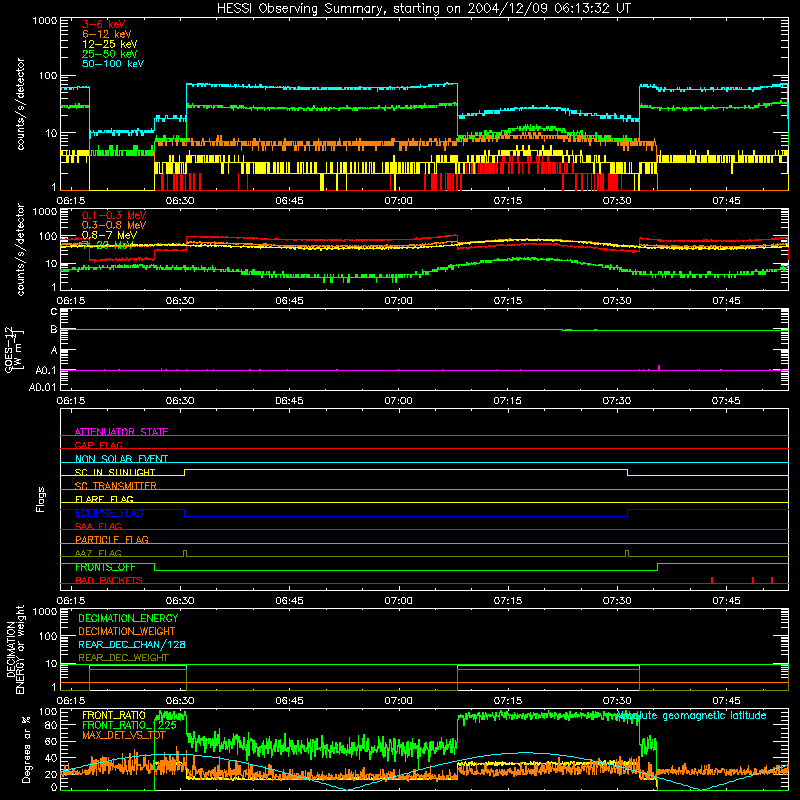Click the GOES-12 axis title
This screenshot has width=800, height=800.
[13, 350]
